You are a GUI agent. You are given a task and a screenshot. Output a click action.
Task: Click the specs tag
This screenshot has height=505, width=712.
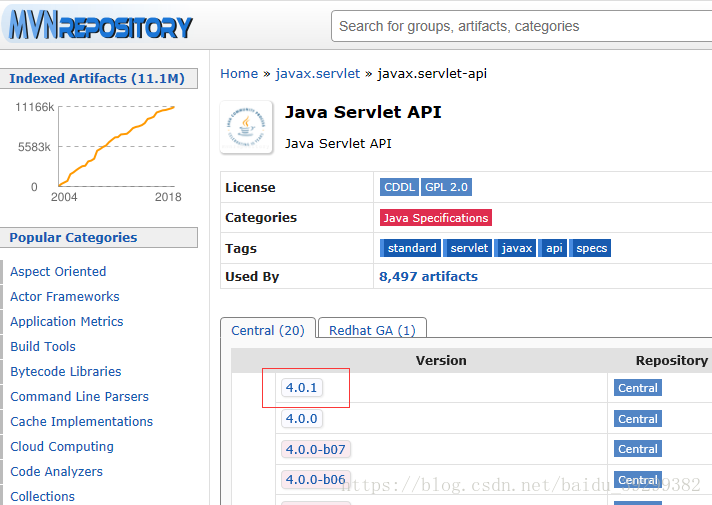(x=590, y=248)
